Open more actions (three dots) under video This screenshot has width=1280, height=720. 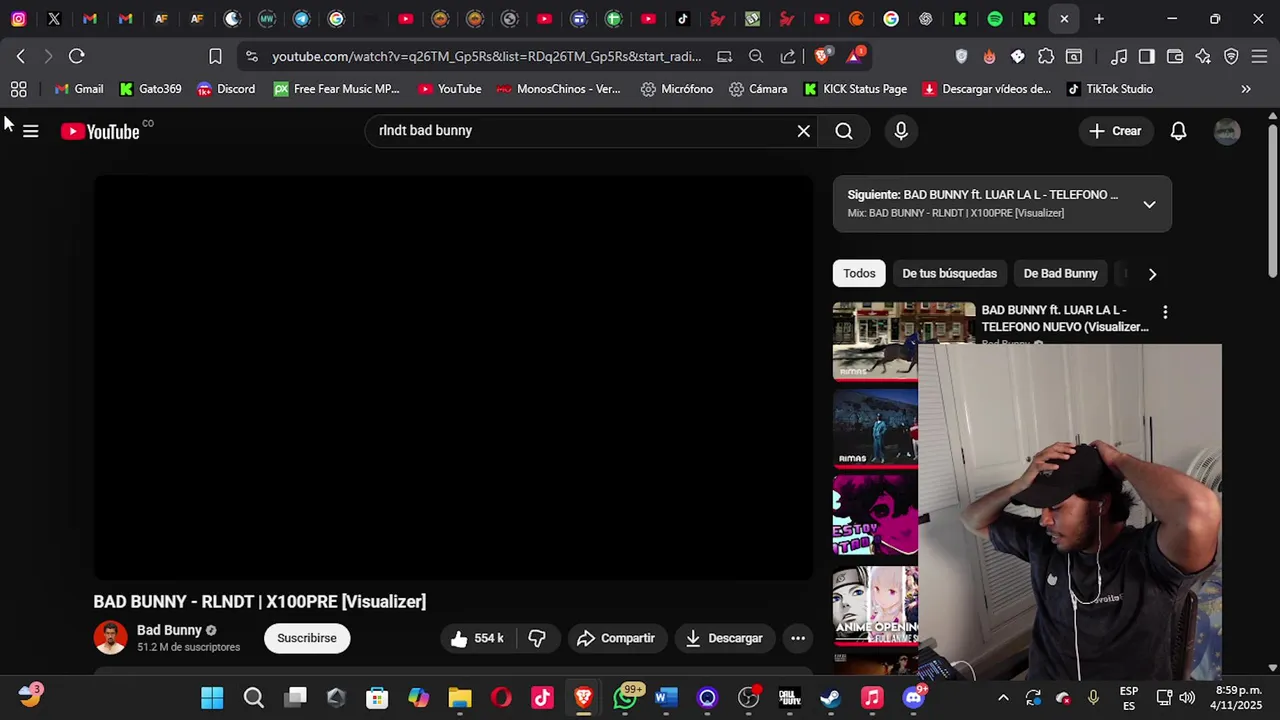[798, 638]
